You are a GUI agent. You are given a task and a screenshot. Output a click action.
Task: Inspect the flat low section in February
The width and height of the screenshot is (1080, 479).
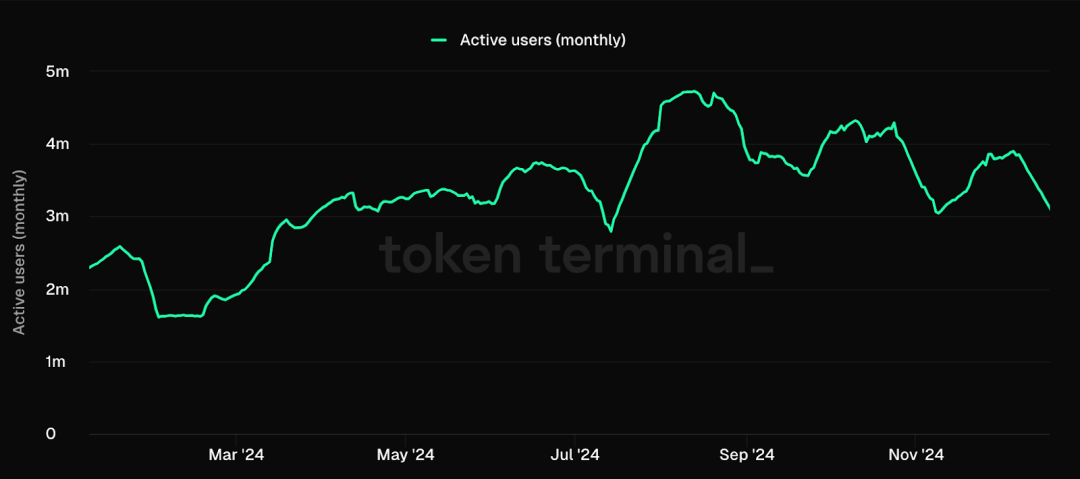point(180,315)
